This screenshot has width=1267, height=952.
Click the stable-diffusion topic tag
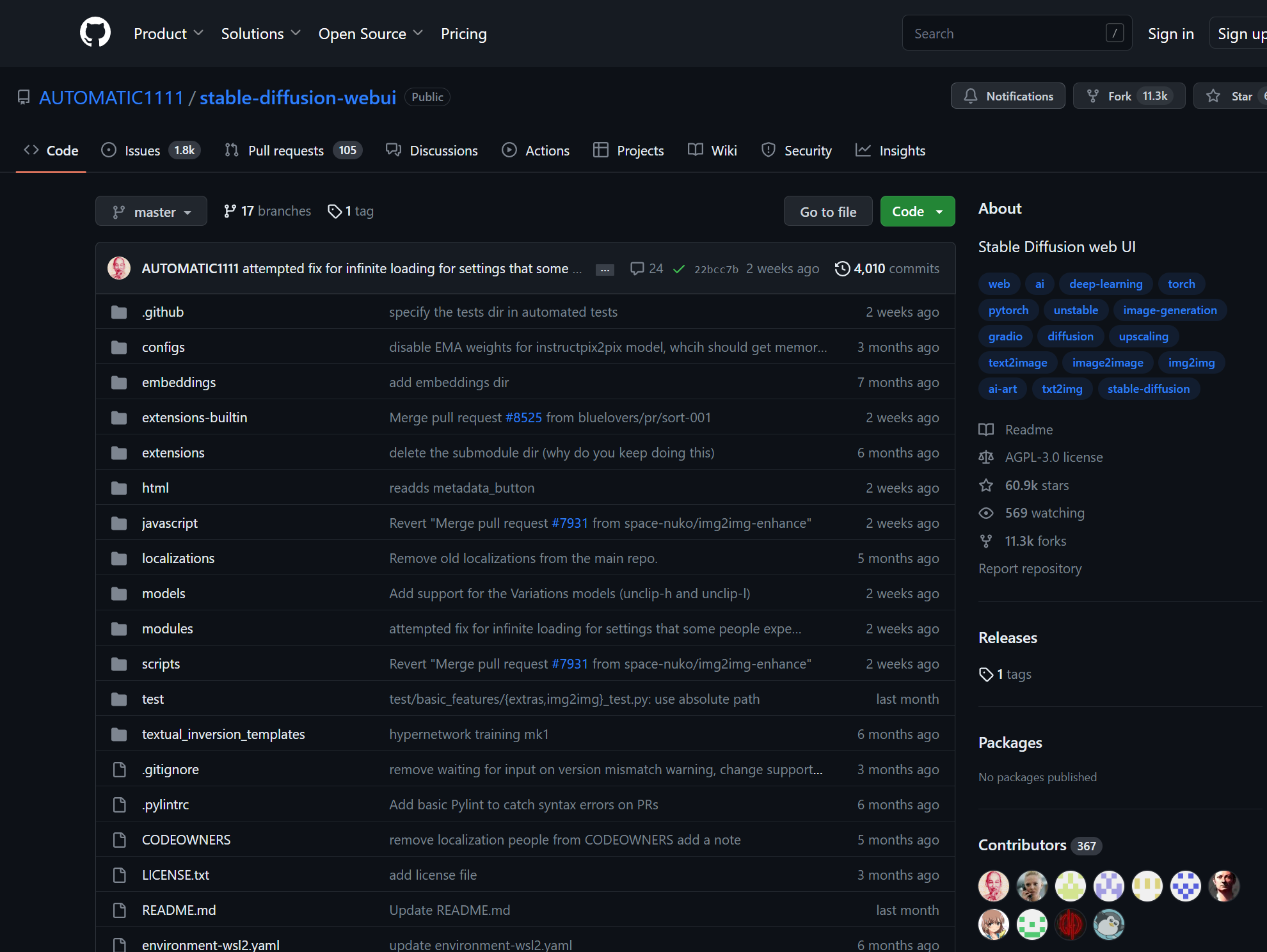coord(1148,388)
